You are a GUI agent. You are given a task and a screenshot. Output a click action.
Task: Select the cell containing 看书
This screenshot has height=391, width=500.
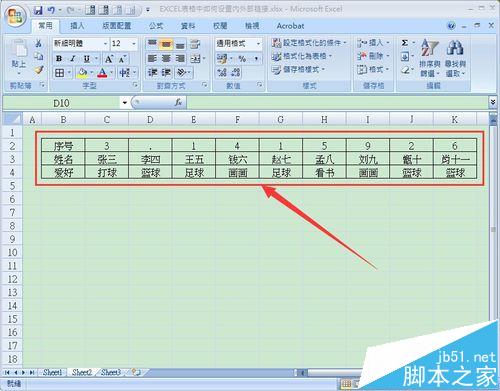(x=324, y=173)
